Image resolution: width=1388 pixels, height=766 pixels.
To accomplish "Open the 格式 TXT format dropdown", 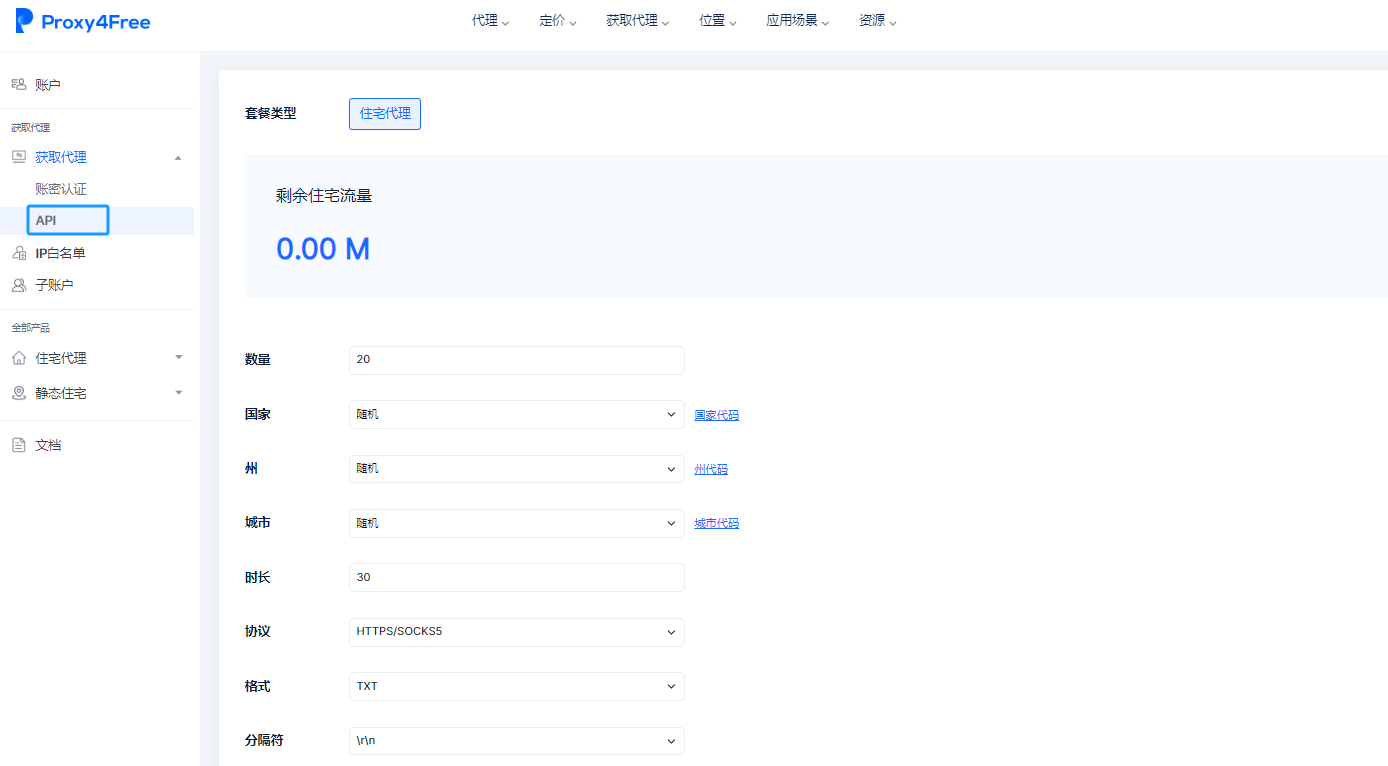I will click(516, 687).
